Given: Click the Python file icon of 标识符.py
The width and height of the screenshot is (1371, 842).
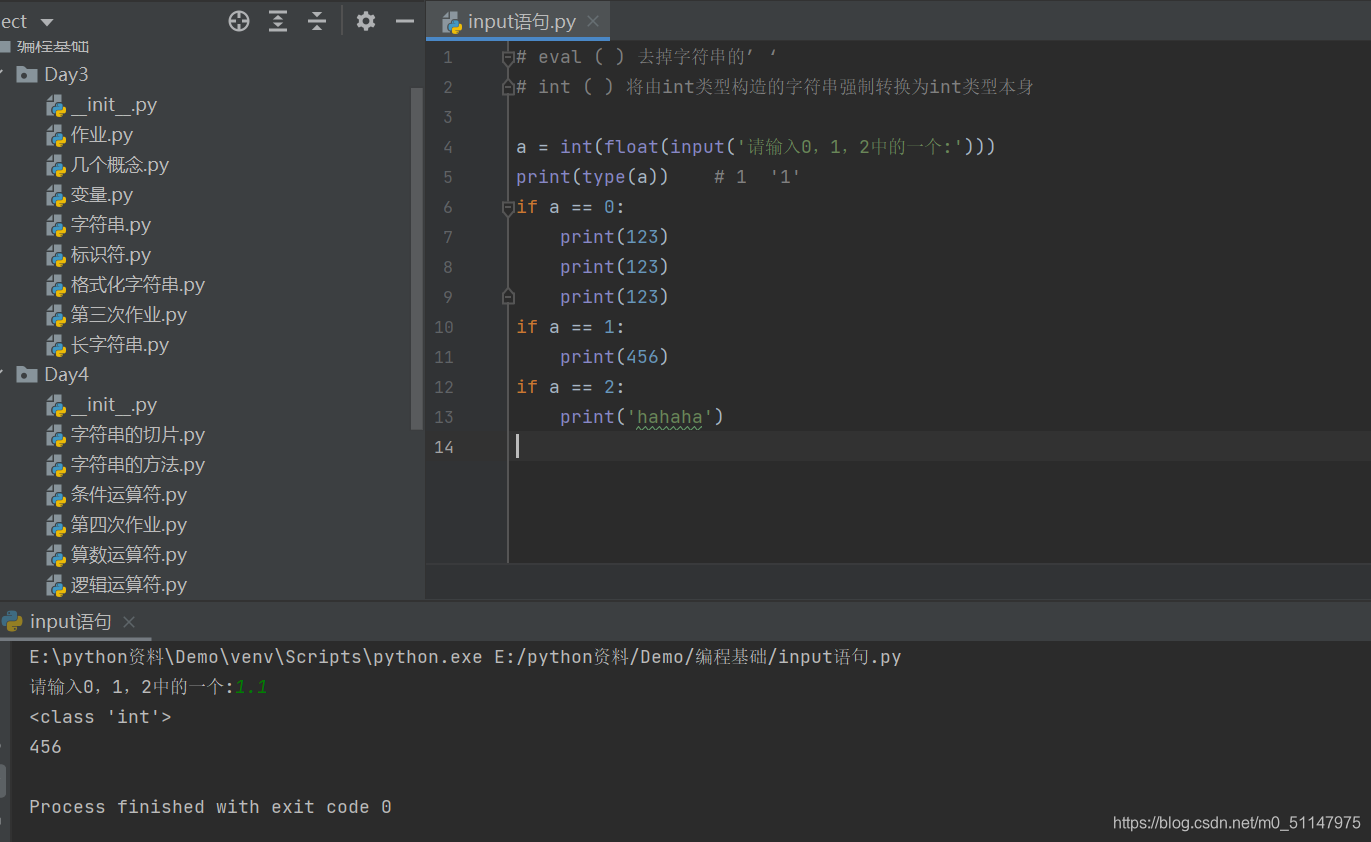Looking at the screenshot, I should [56, 255].
